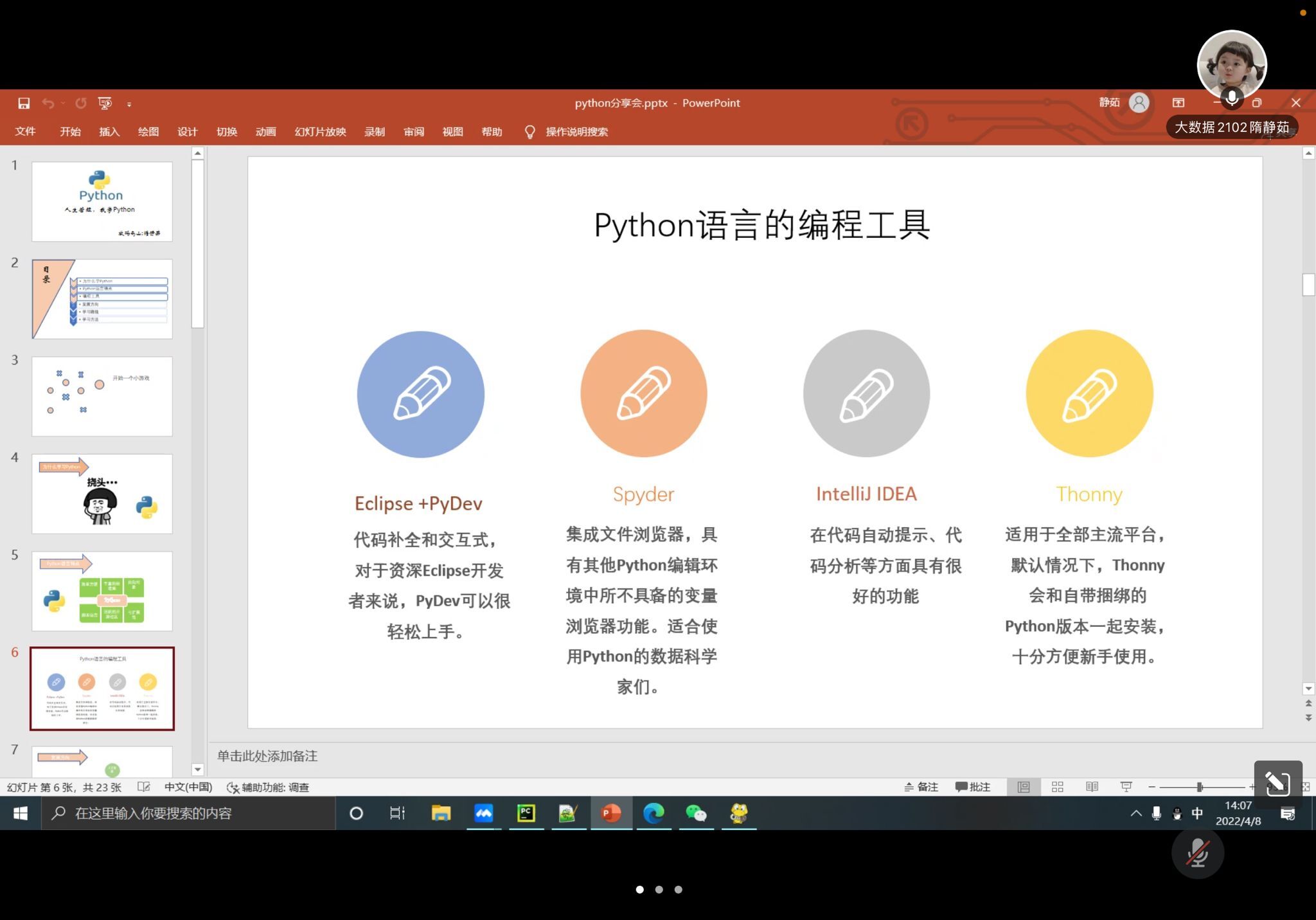
Task: Open the 幻灯片放映 ribbon tab
Action: [x=320, y=132]
